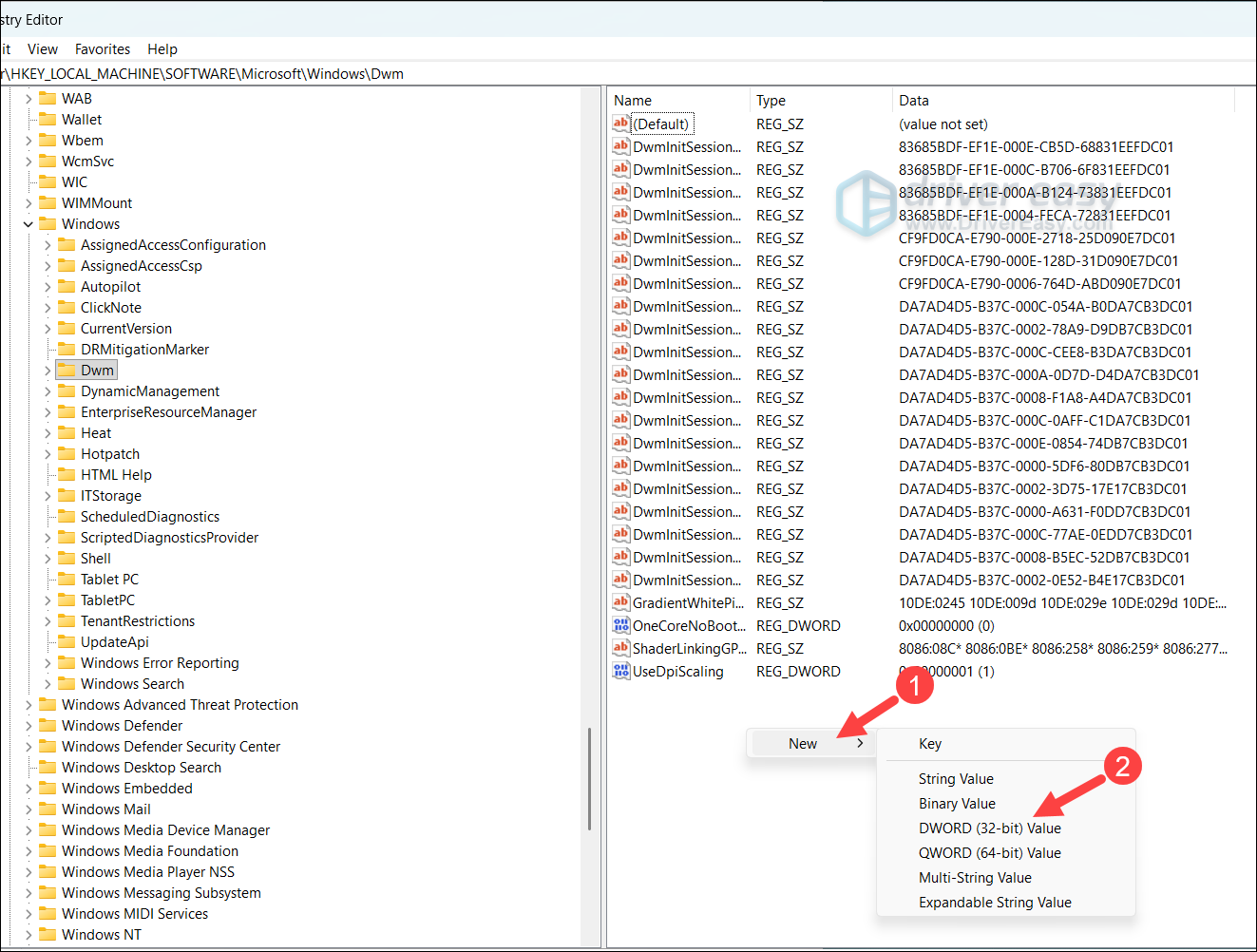Screen dimensions: 1257x952
Task: Click the DRMitigationMarker folder icon
Action: 67,349
